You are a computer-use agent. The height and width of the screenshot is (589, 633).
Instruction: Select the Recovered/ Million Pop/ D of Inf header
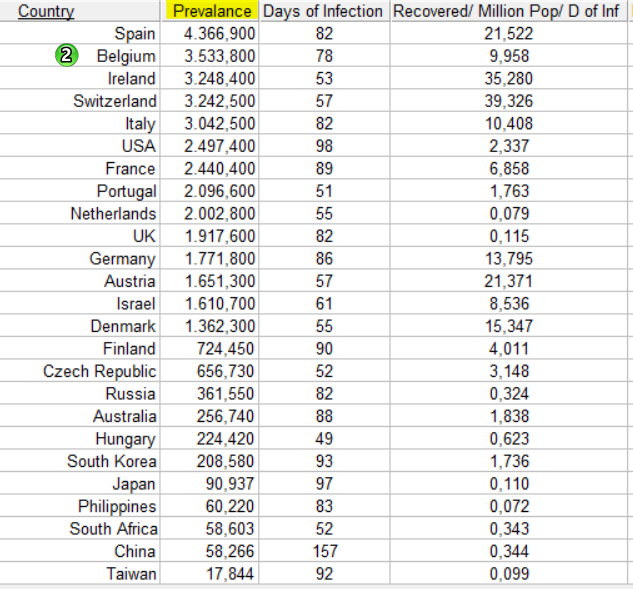tap(506, 11)
